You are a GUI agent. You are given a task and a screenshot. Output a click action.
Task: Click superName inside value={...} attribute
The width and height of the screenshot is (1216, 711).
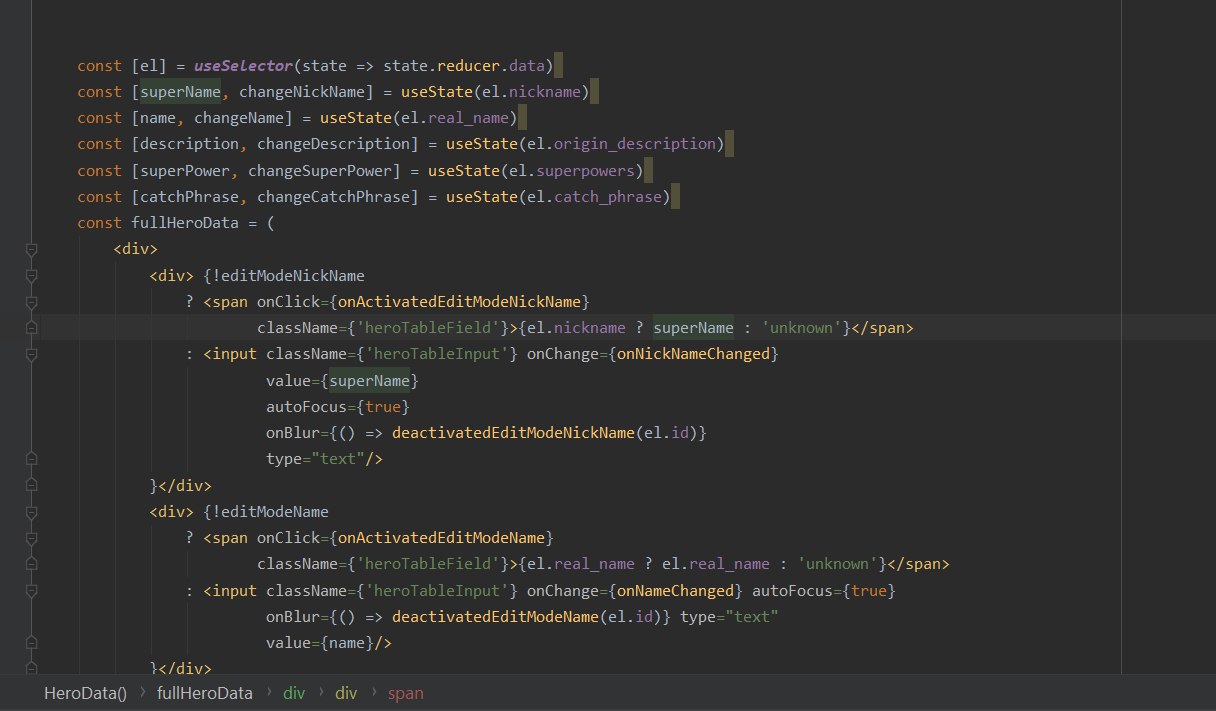point(370,380)
